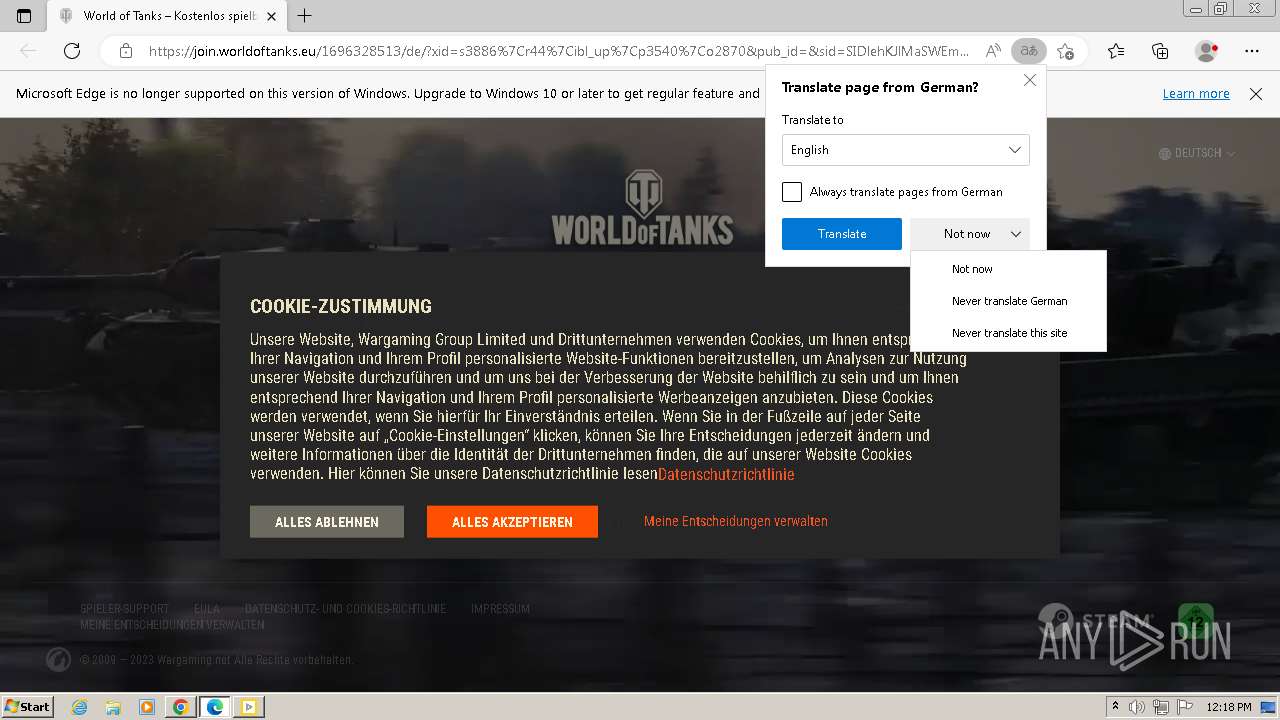Click the translate icon in address bar

(x=1029, y=51)
